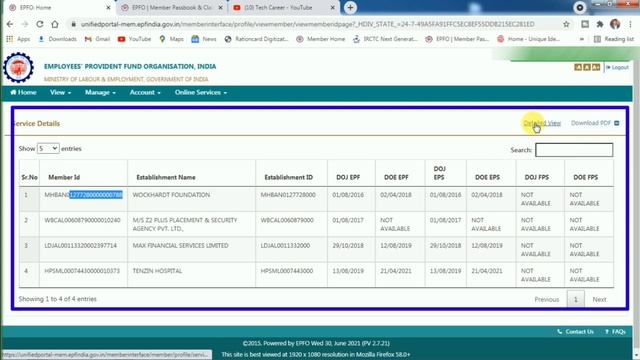Open the YouTube bookmark

click(135, 39)
